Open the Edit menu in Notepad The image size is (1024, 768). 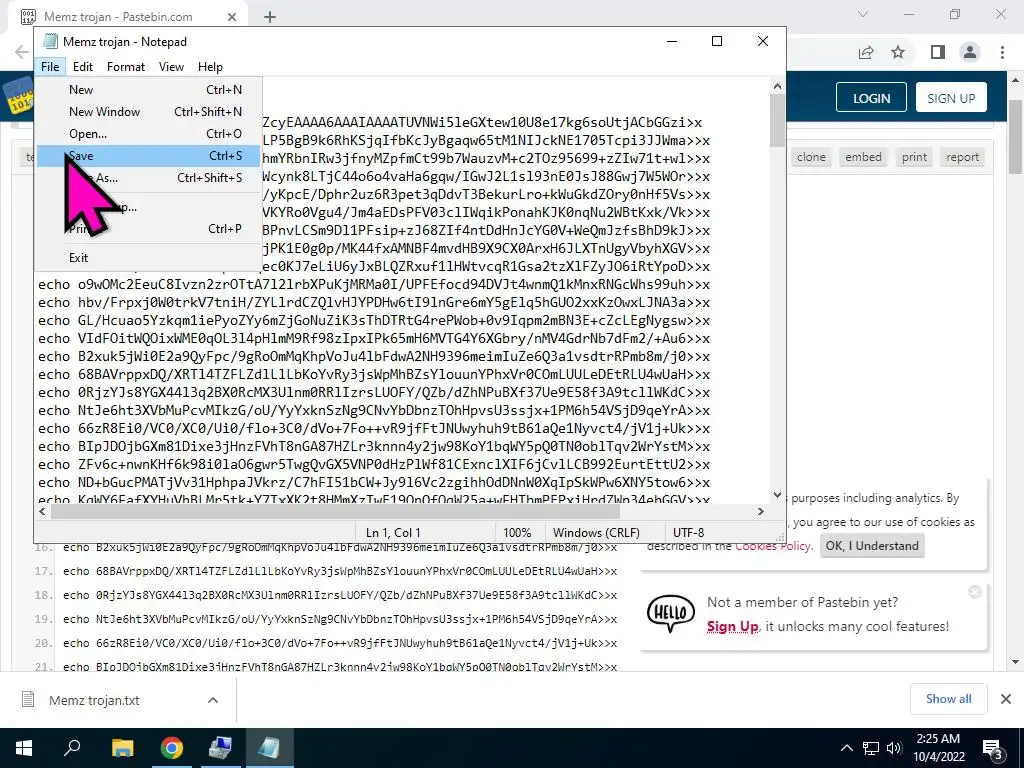coord(82,67)
